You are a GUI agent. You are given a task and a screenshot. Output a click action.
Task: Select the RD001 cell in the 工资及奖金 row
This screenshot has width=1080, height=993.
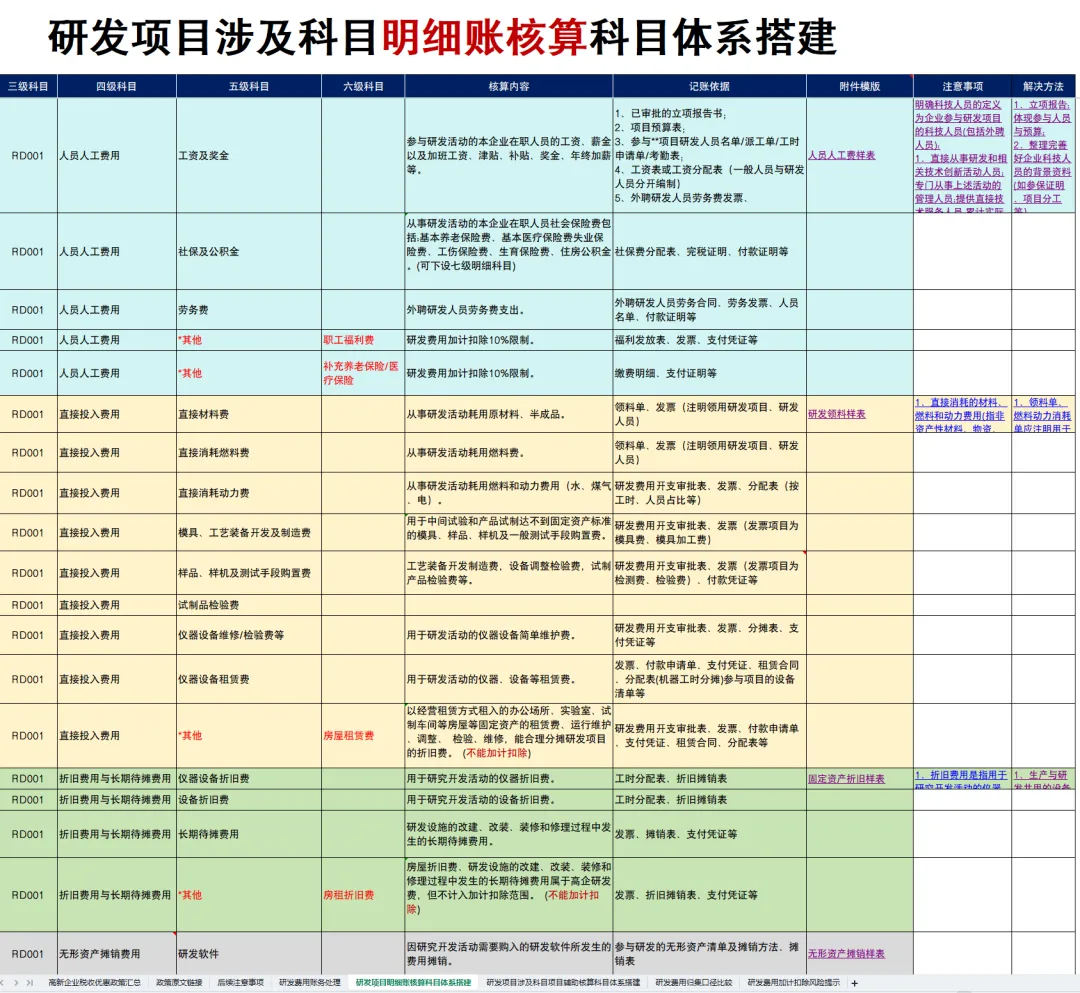pos(28,156)
